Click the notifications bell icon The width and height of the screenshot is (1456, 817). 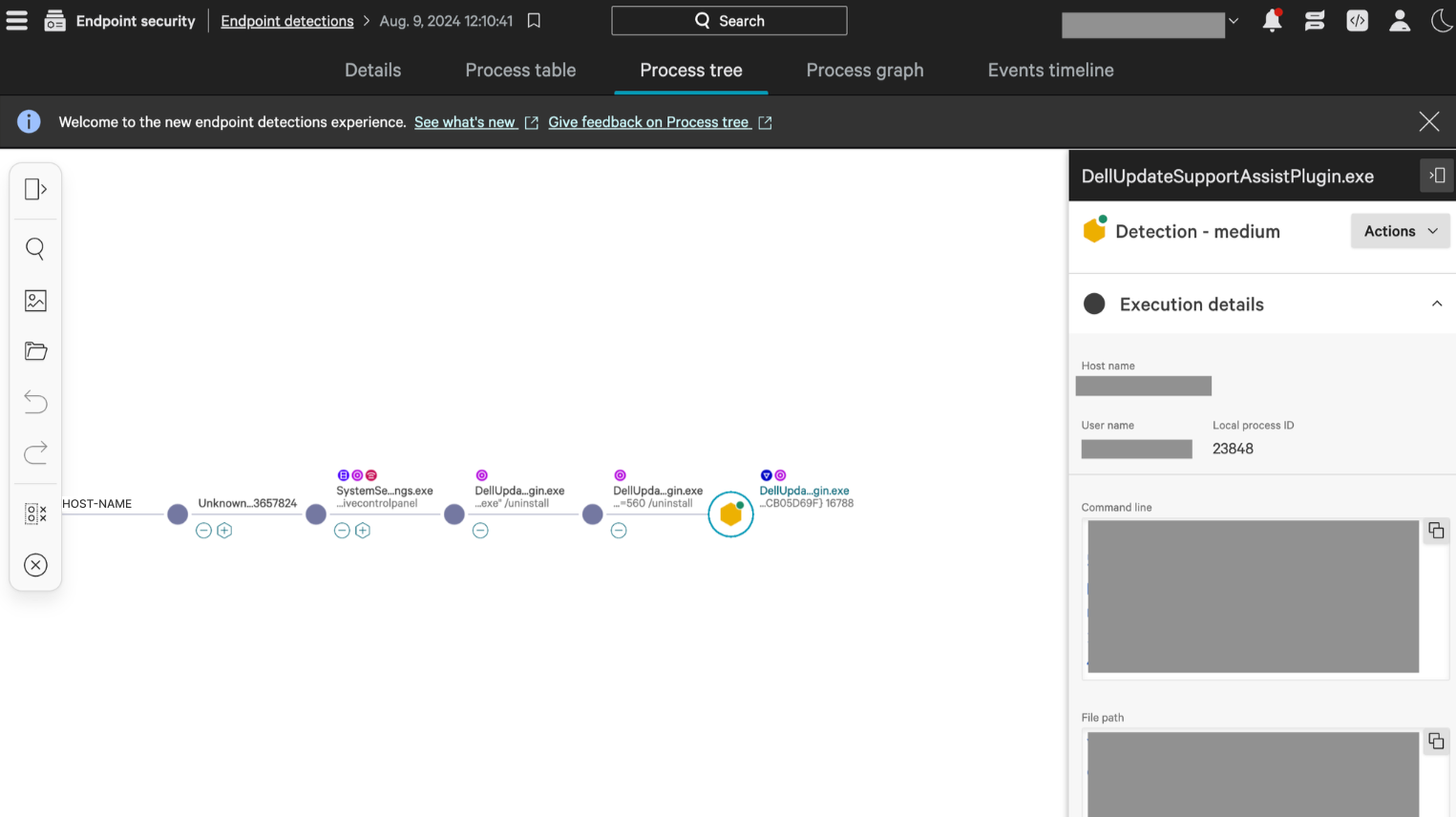tap(1272, 21)
